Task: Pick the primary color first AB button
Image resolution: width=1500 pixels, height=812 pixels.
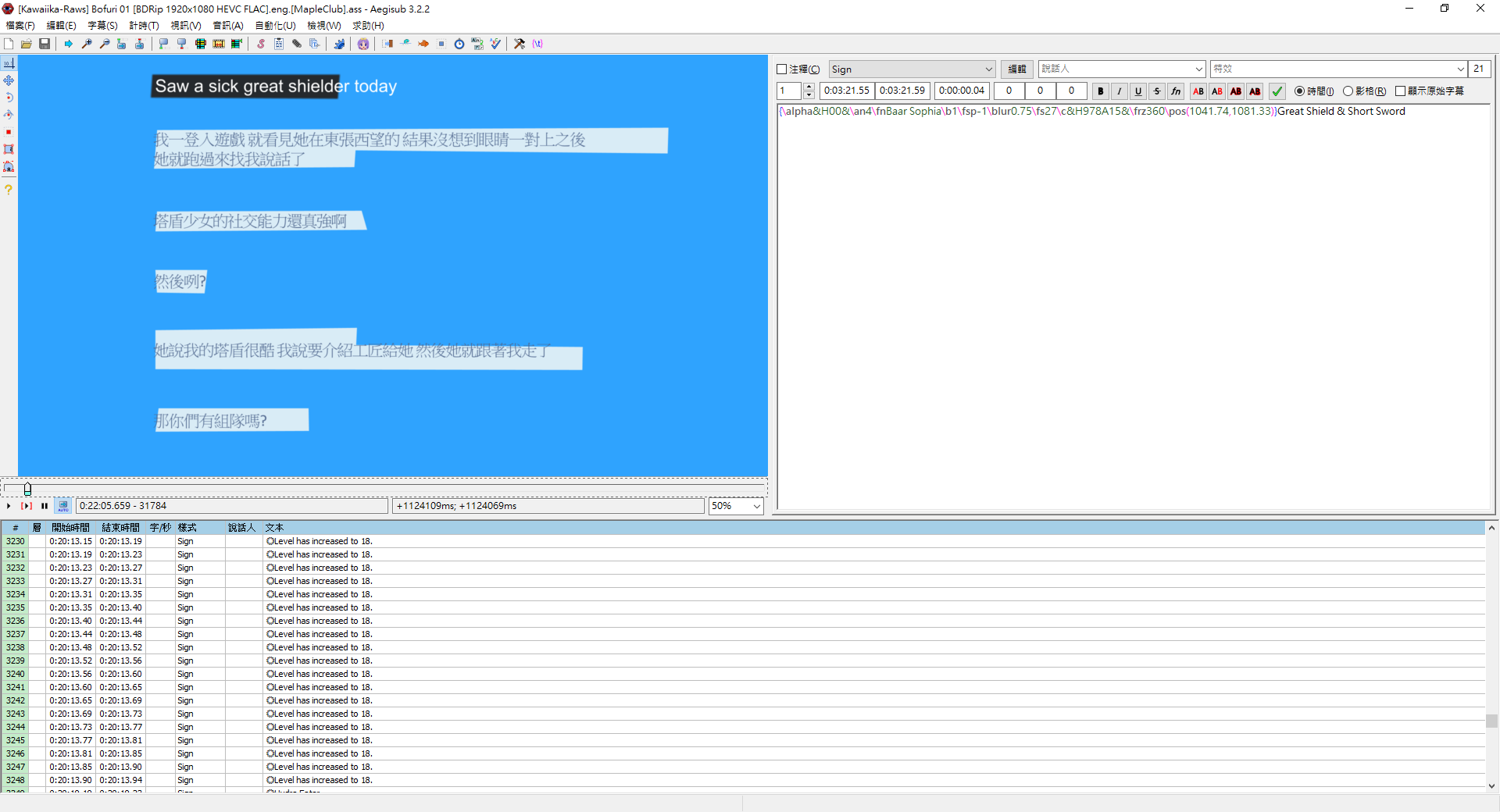Action: [1198, 91]
